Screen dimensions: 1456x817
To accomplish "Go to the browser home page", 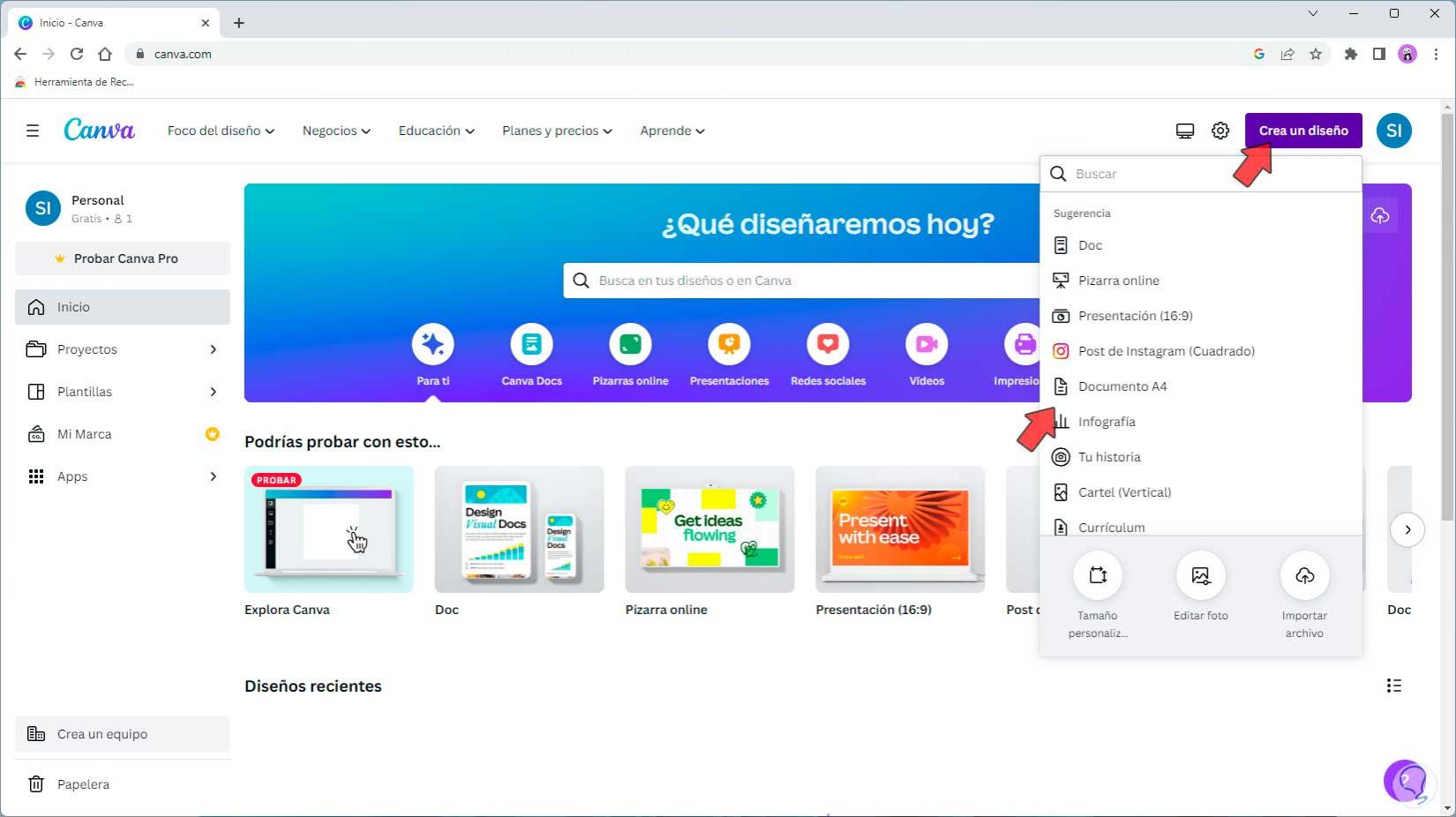I will click(105, 54).
